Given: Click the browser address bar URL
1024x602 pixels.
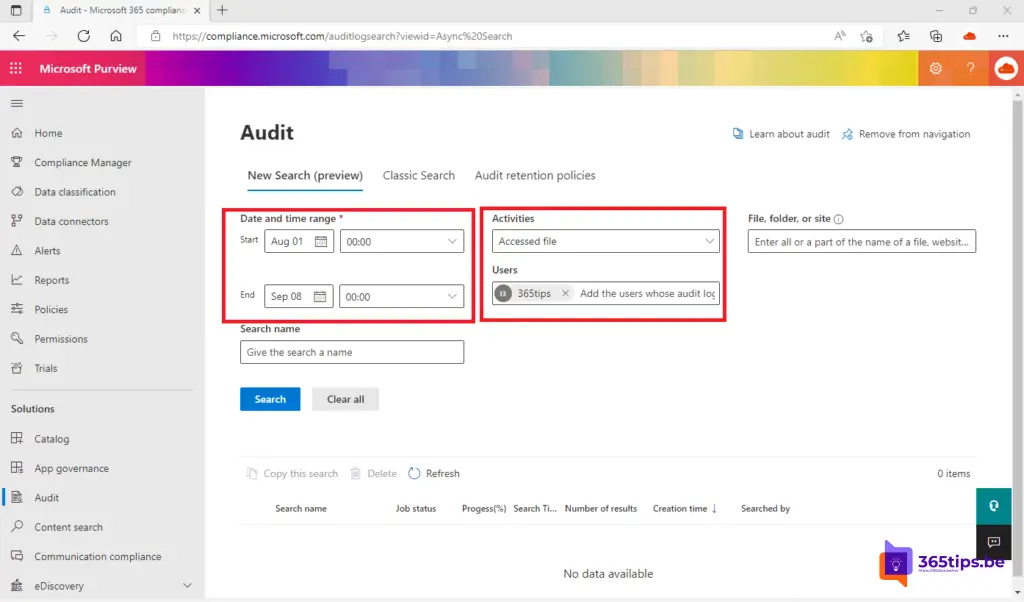Looking at the screenshot, I should tap(342, 37).
